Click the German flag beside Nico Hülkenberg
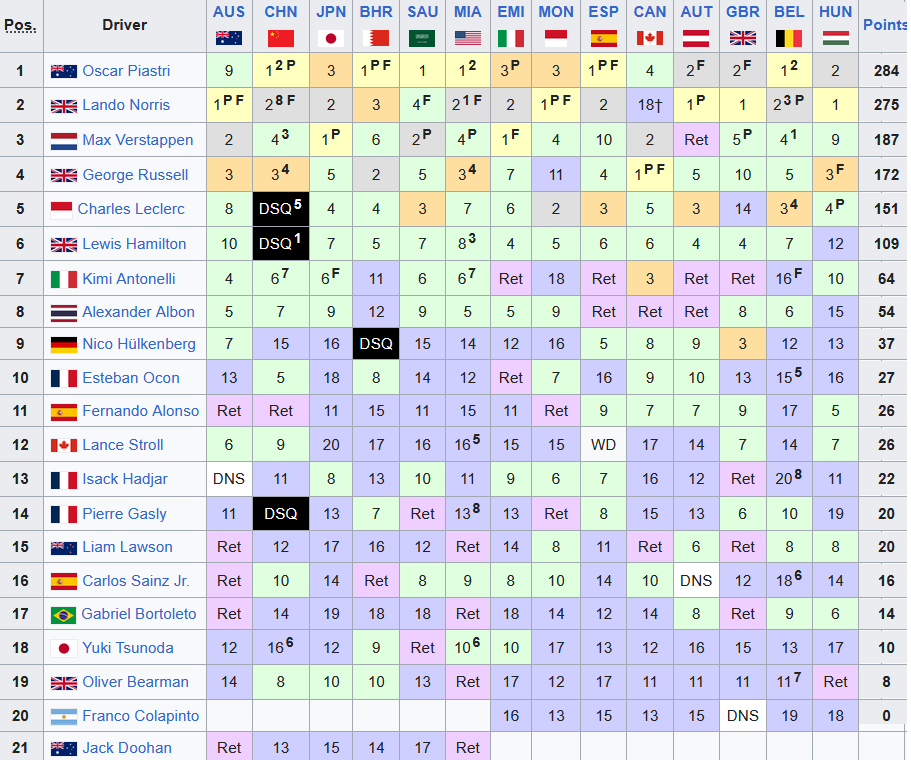 pos(64,344)
